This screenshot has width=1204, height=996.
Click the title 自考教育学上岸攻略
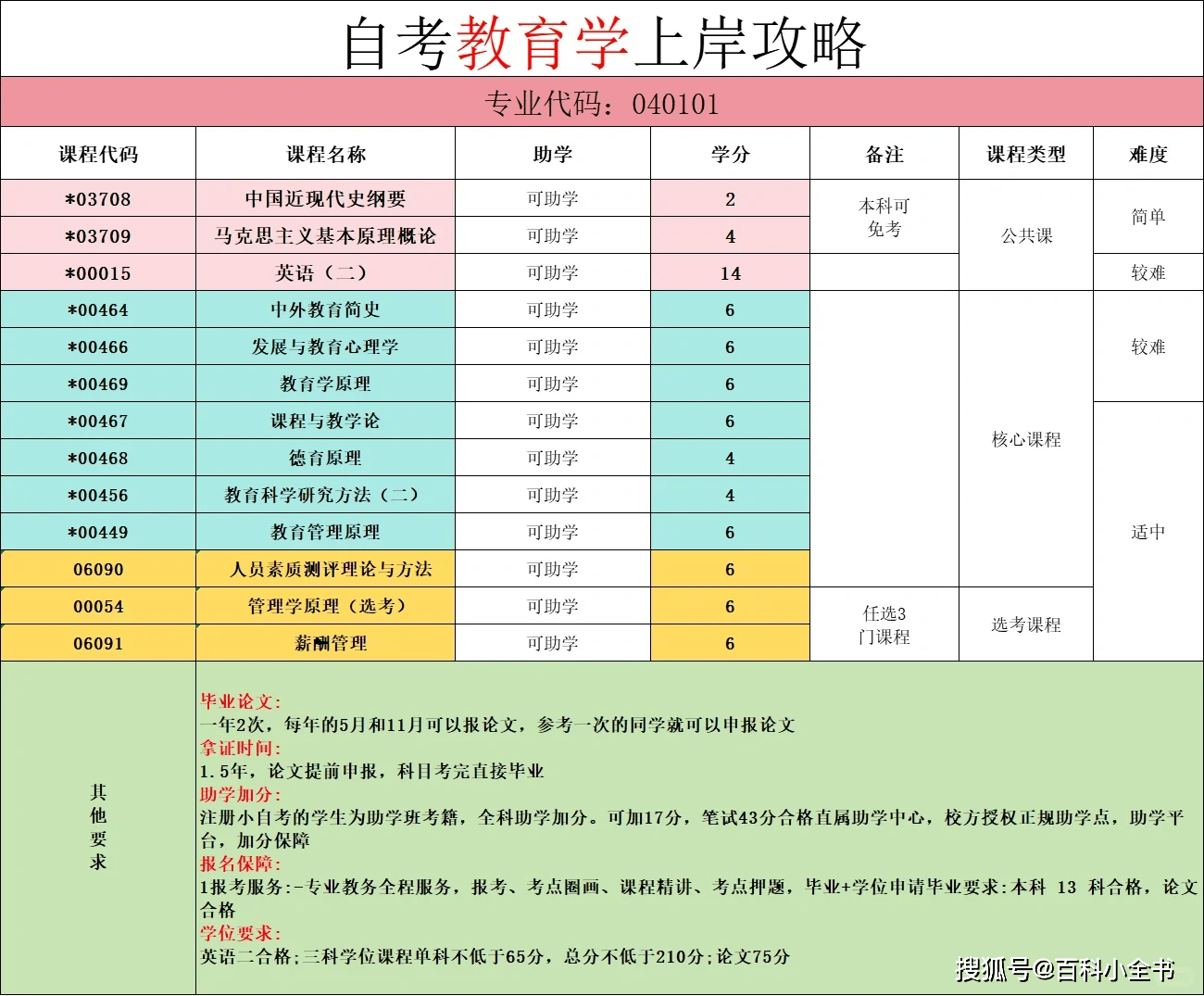click(x=605, y=43)
